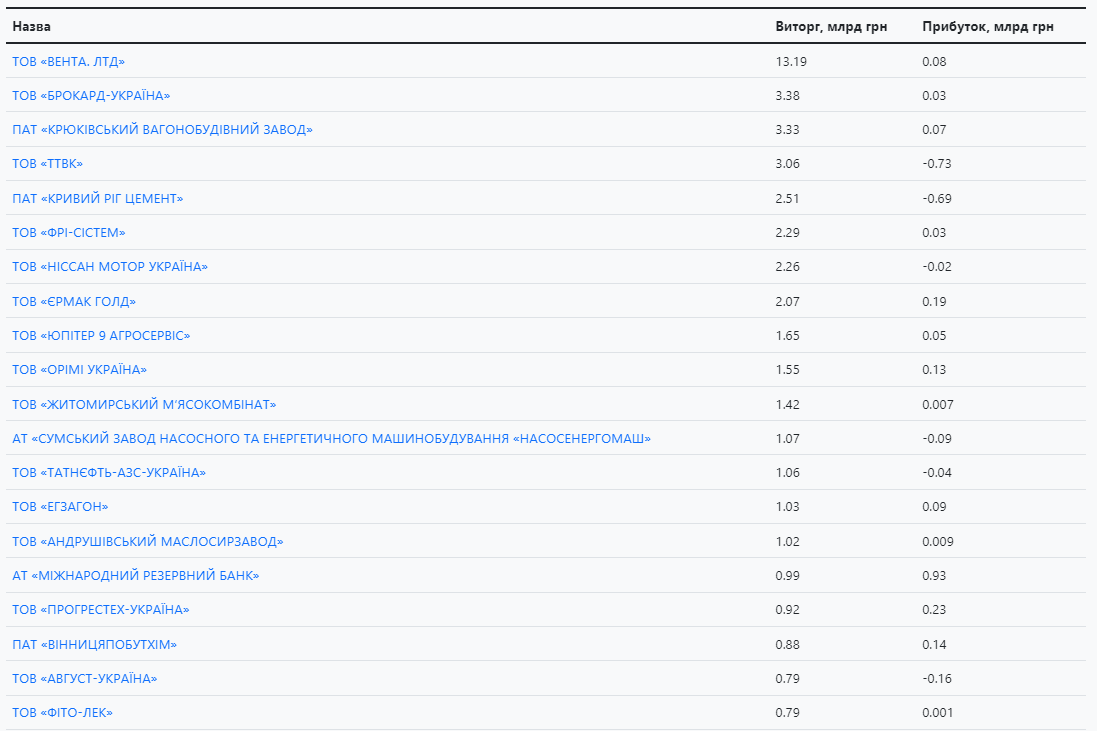The width and height of the screenshot is (1097, 731).
Task: Select profit value 0.19 for ЄРМАК ГОЛД
Action: click(934, 302)
